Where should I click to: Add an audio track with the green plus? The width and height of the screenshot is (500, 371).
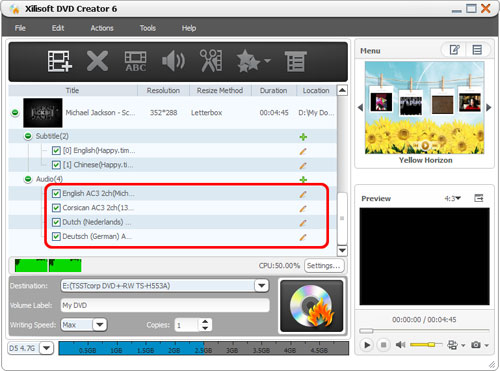pos(303,180)
